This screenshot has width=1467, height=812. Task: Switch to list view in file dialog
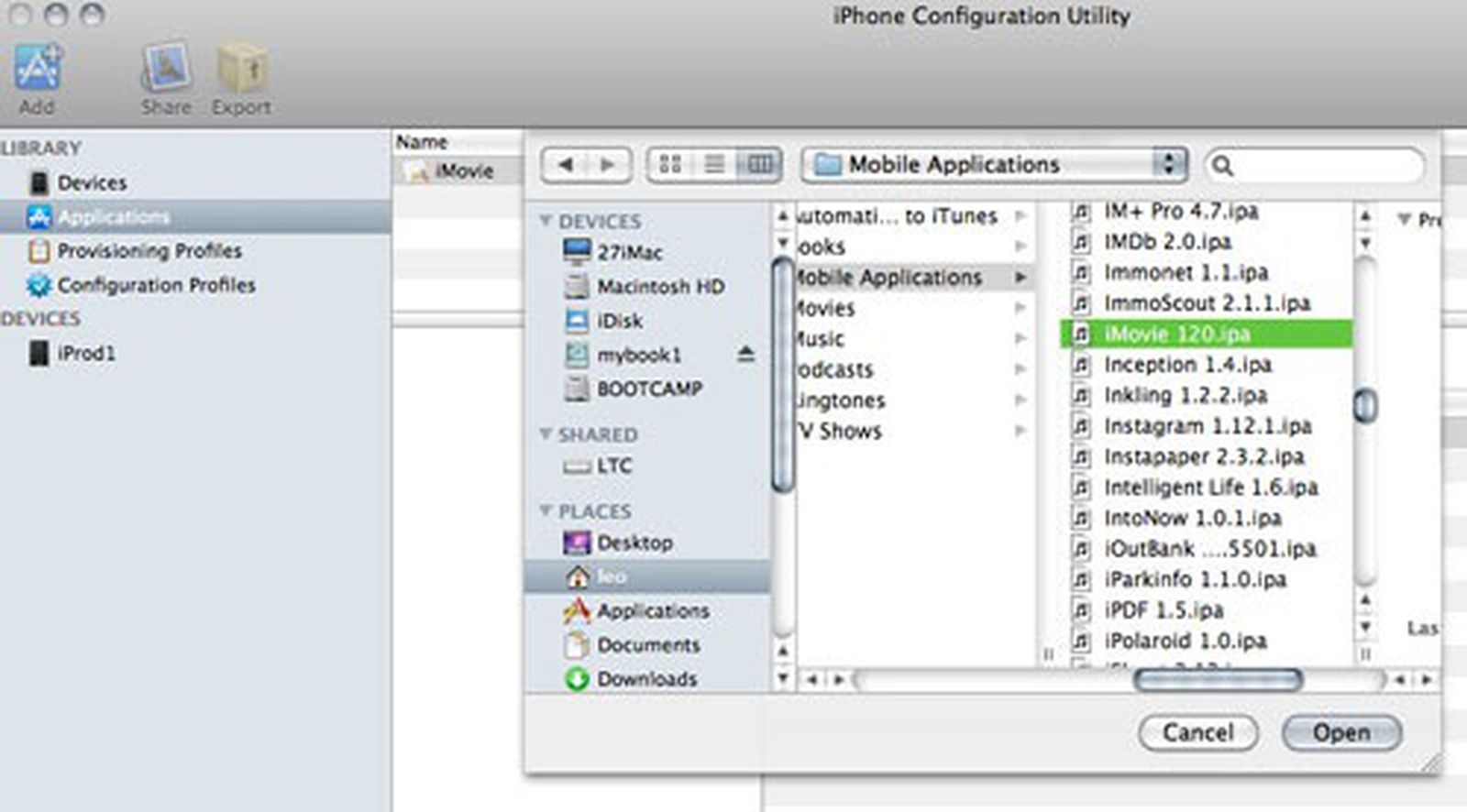point(714,165)
